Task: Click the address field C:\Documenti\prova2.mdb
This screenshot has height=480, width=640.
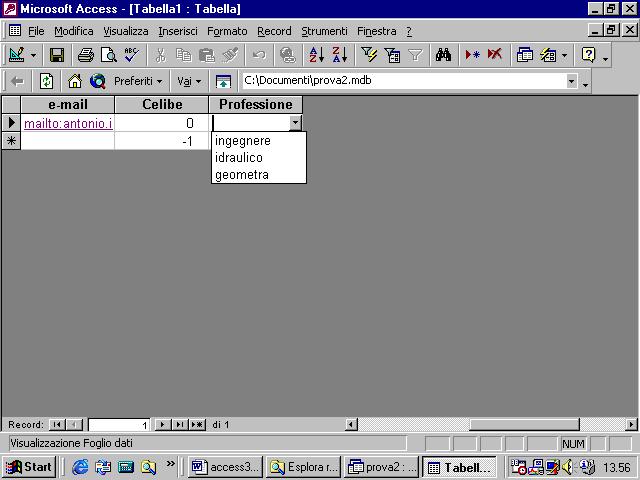Action: tap(404, 80)
